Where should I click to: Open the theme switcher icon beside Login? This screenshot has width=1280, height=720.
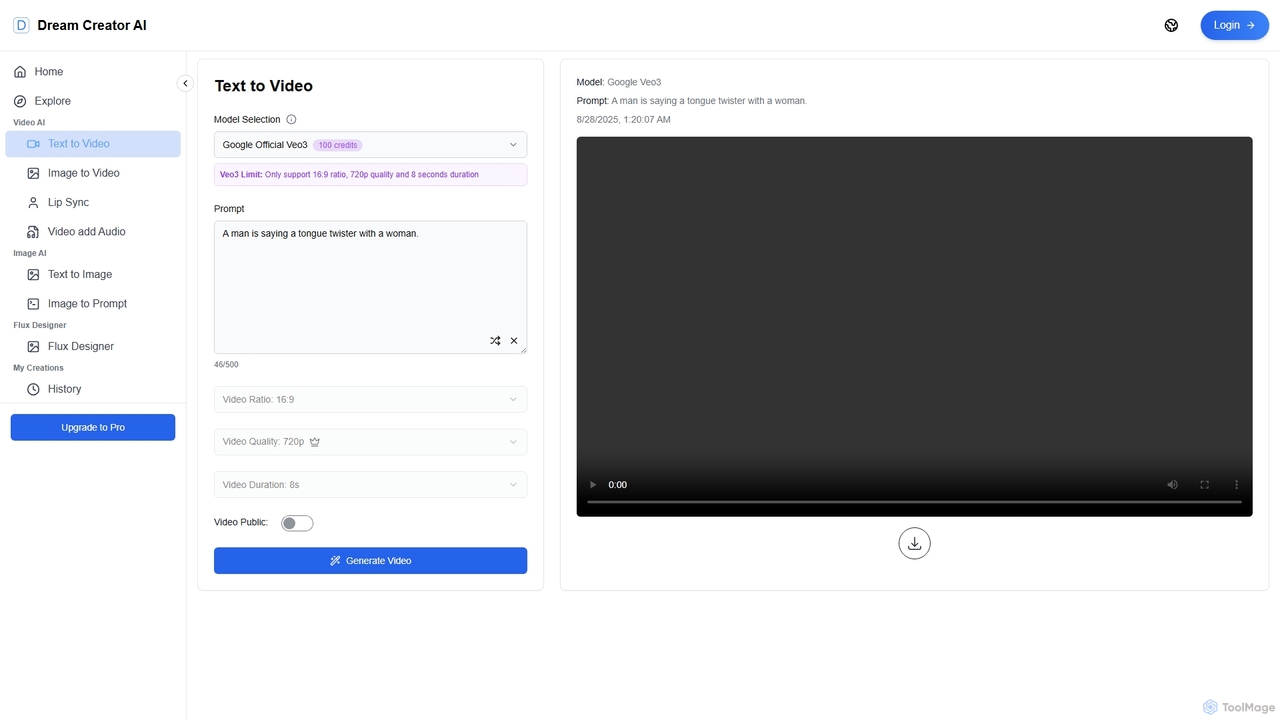[x=1171, y=25]
